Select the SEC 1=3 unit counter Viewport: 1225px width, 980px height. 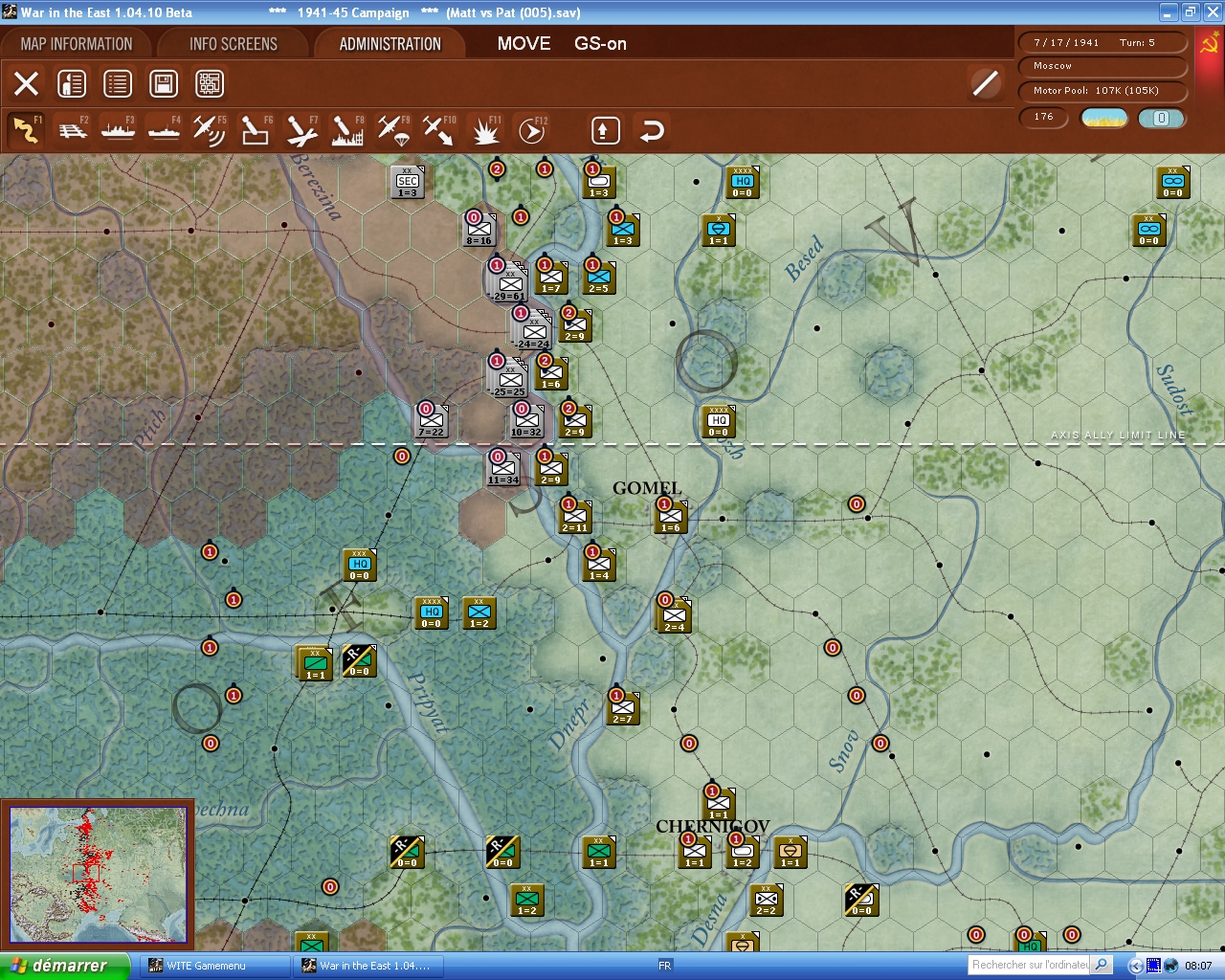(x=408, y=182)
